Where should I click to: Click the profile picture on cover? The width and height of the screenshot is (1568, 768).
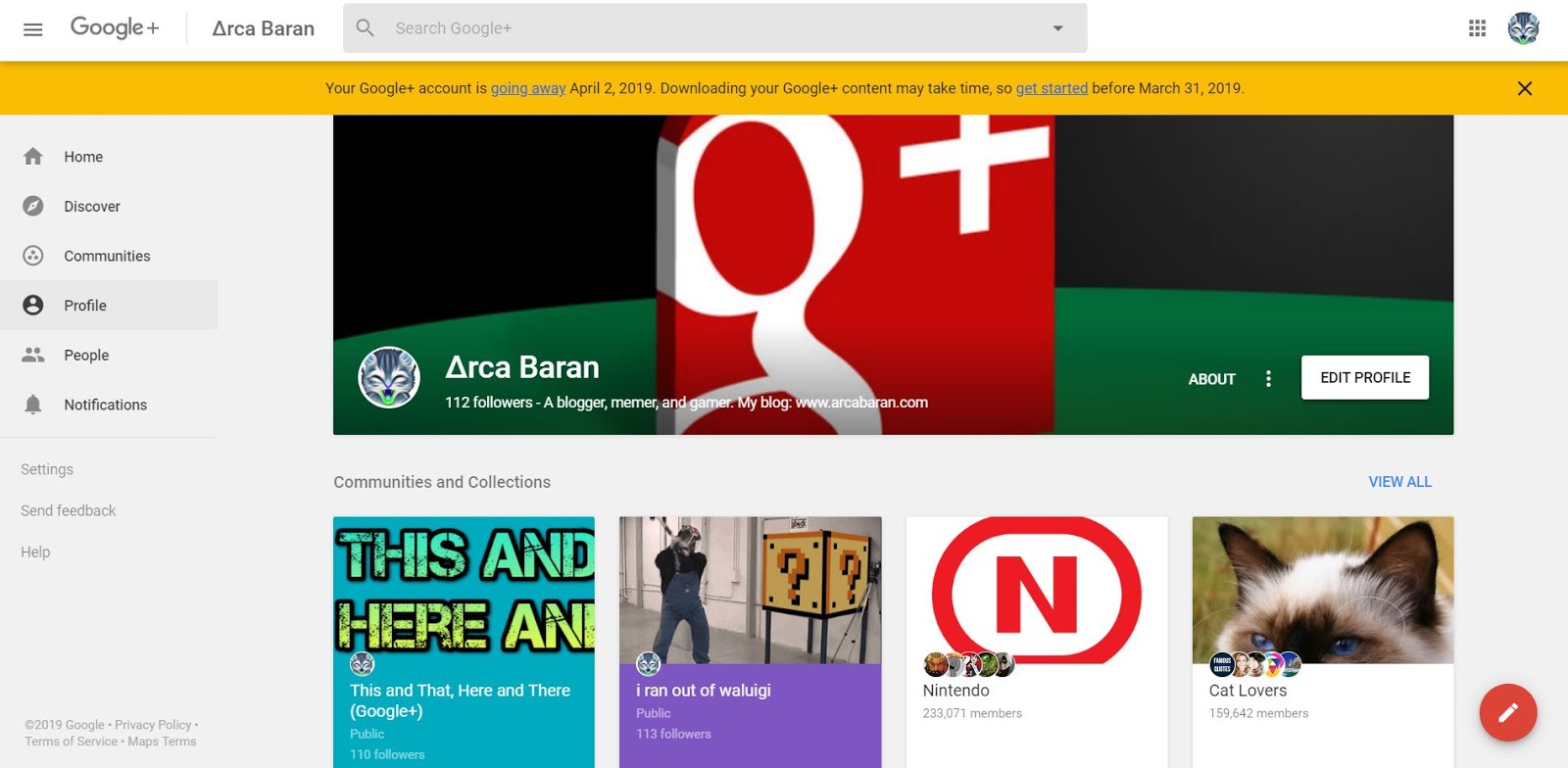[x=389, y=377]
